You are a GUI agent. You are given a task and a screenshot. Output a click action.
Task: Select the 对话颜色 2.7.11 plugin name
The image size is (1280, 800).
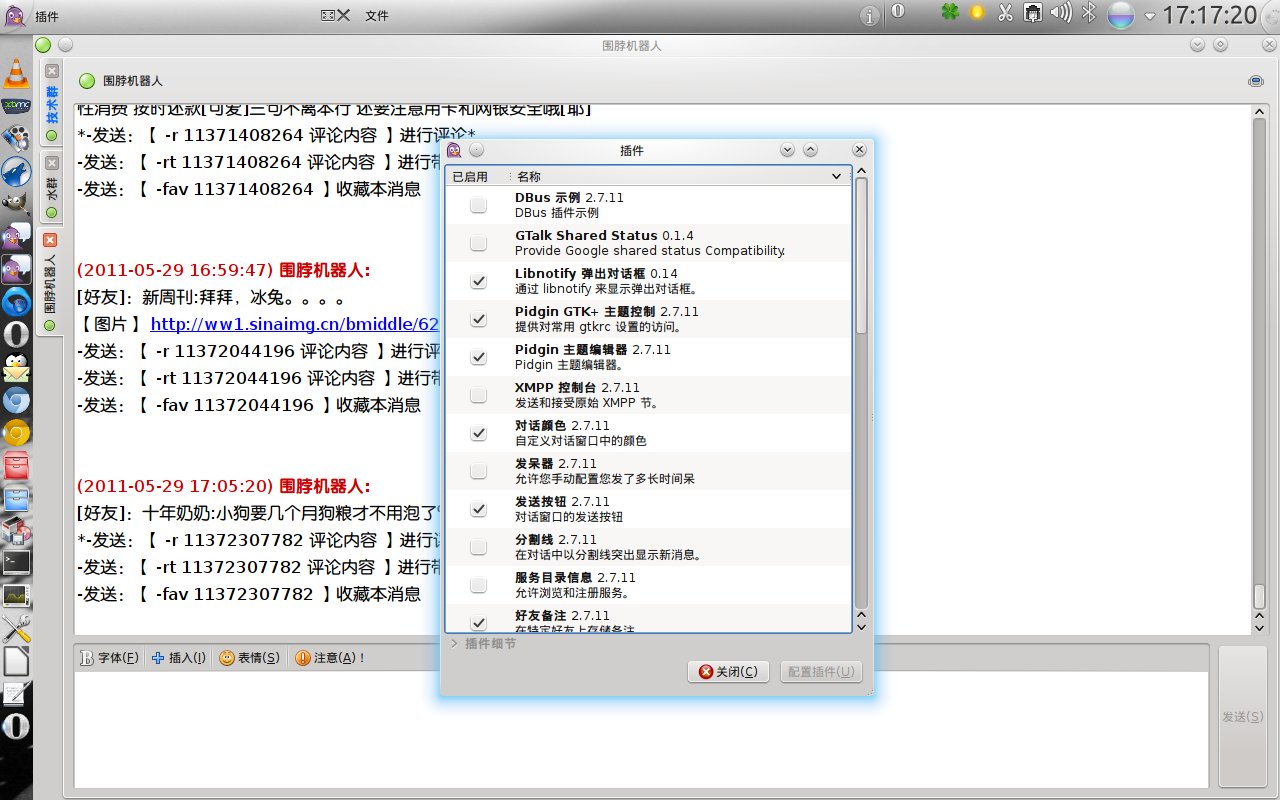pyautogui.click(x=562, y=426)
